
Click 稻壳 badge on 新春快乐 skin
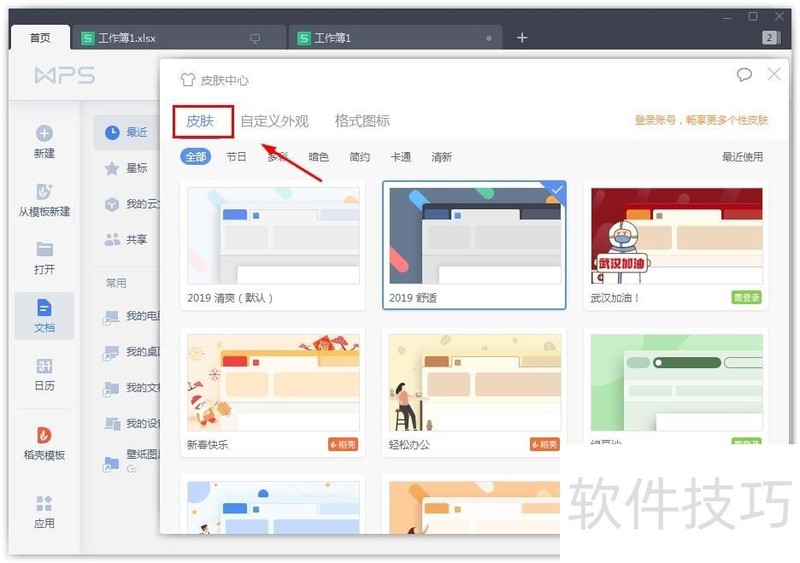coord(343,445)
